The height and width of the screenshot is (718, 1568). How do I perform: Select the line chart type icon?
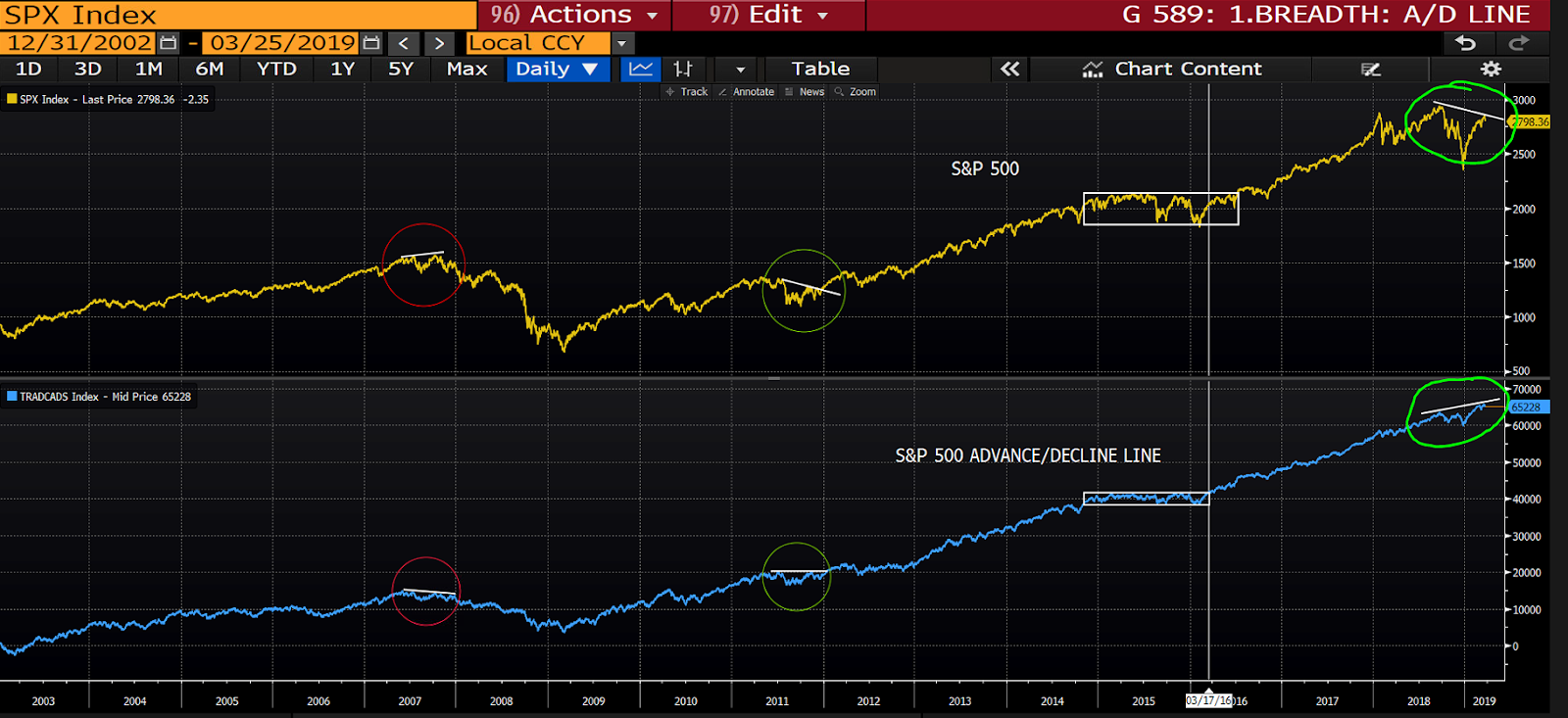[x=641, y=69]
